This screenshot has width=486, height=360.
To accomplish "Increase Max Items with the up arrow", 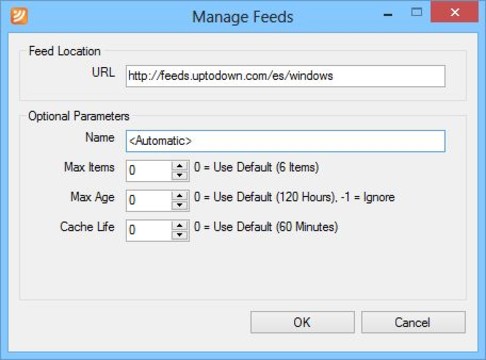I will coord(180,166).
